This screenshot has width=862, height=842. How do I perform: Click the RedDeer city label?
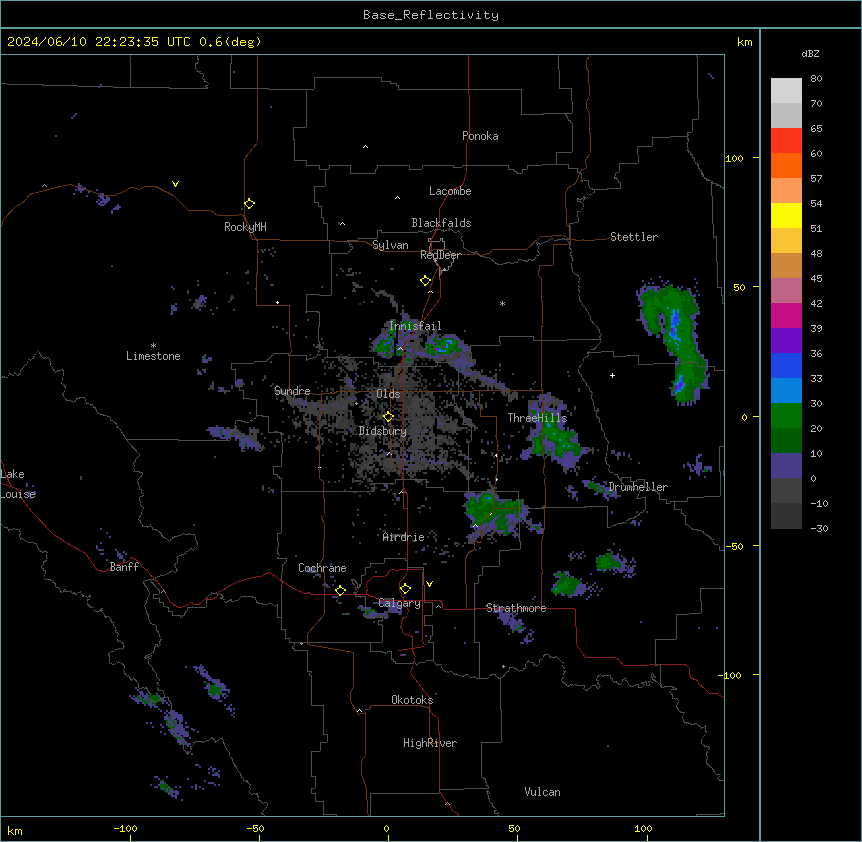pyautogui.click(x=440, y=255)
